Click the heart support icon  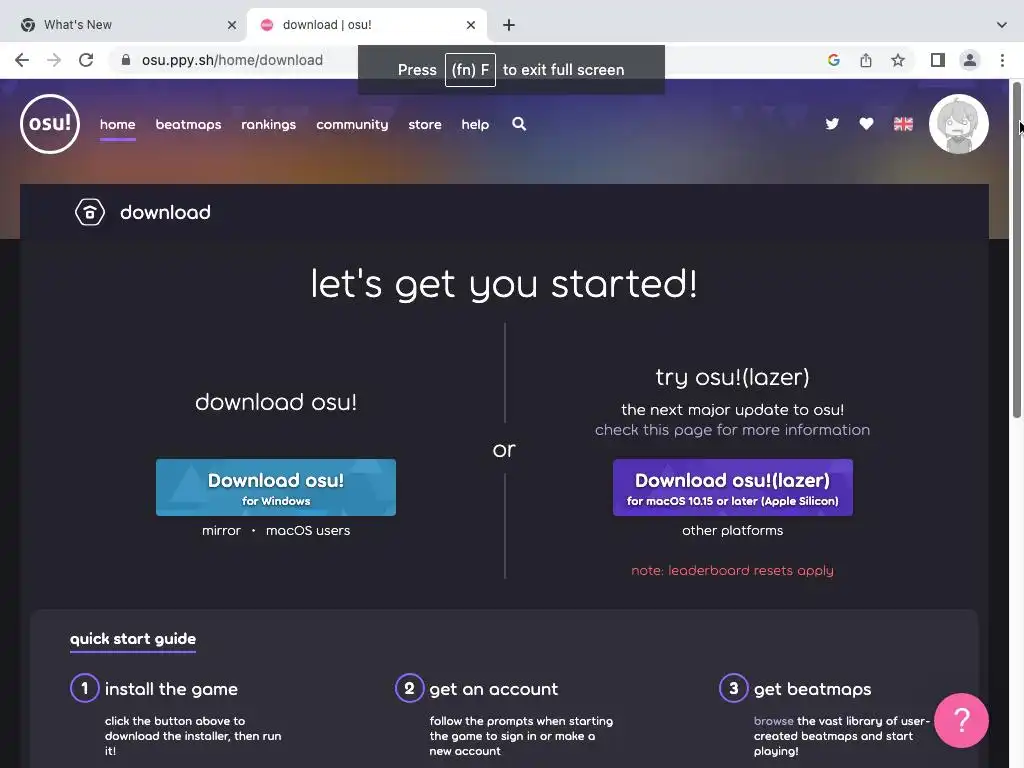(867, 124)
